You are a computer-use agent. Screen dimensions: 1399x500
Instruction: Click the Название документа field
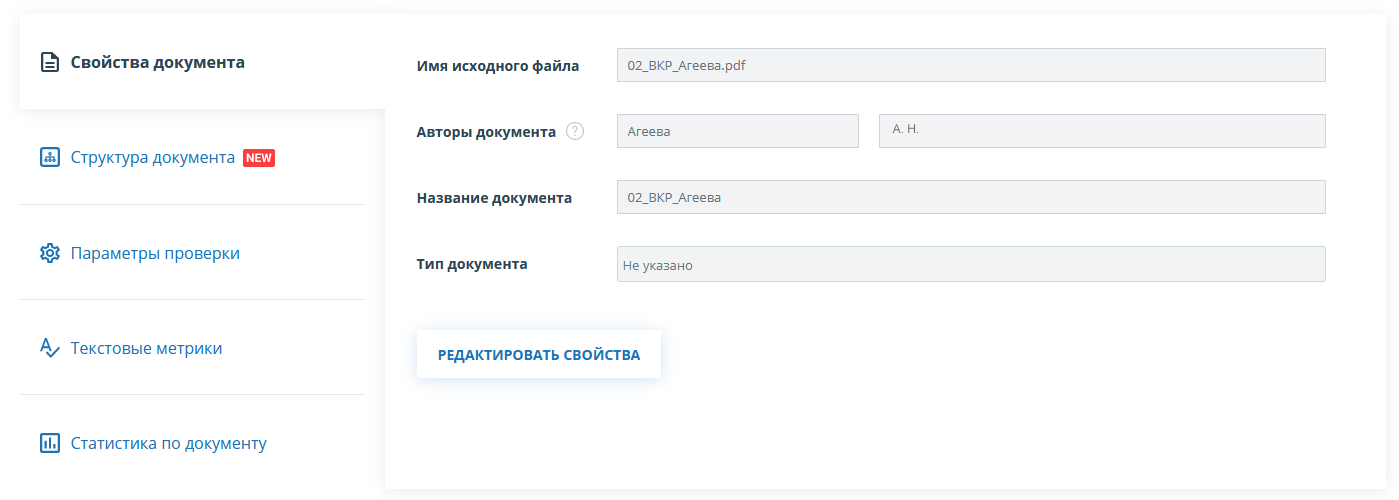coord(970,197)
